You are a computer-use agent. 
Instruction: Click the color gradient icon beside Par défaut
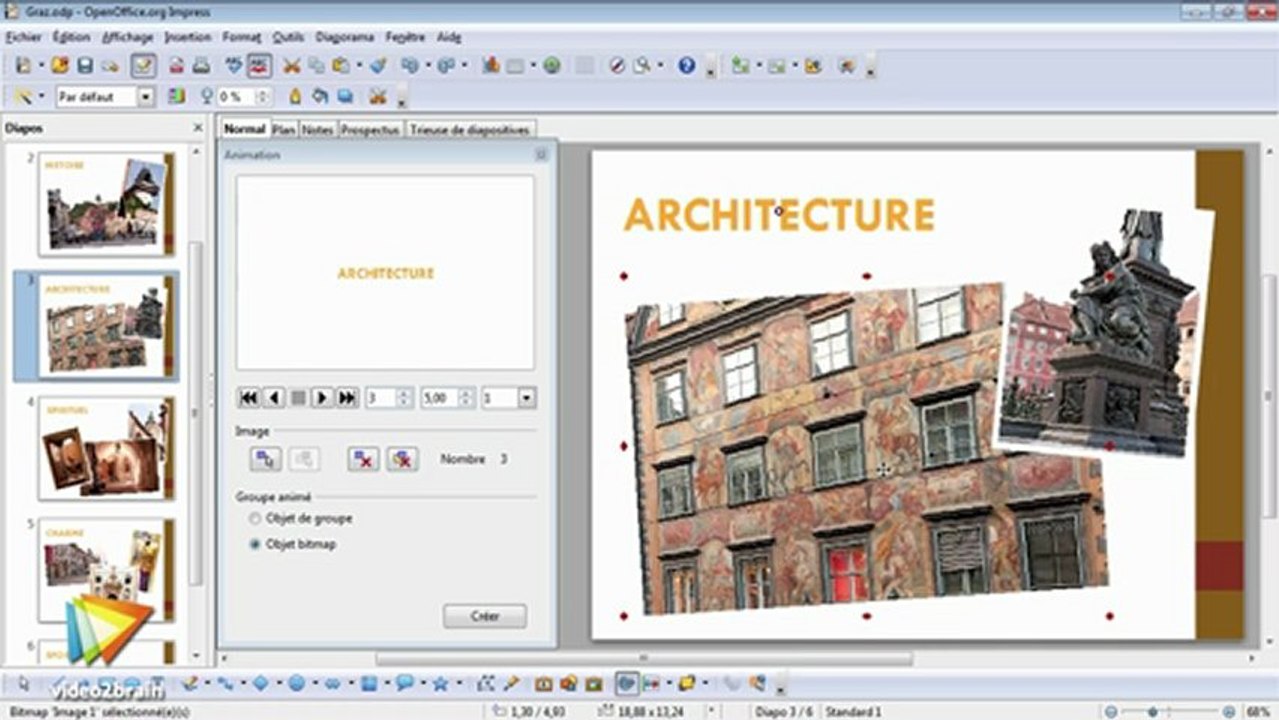pyautogui.click(x=176, y=97)
